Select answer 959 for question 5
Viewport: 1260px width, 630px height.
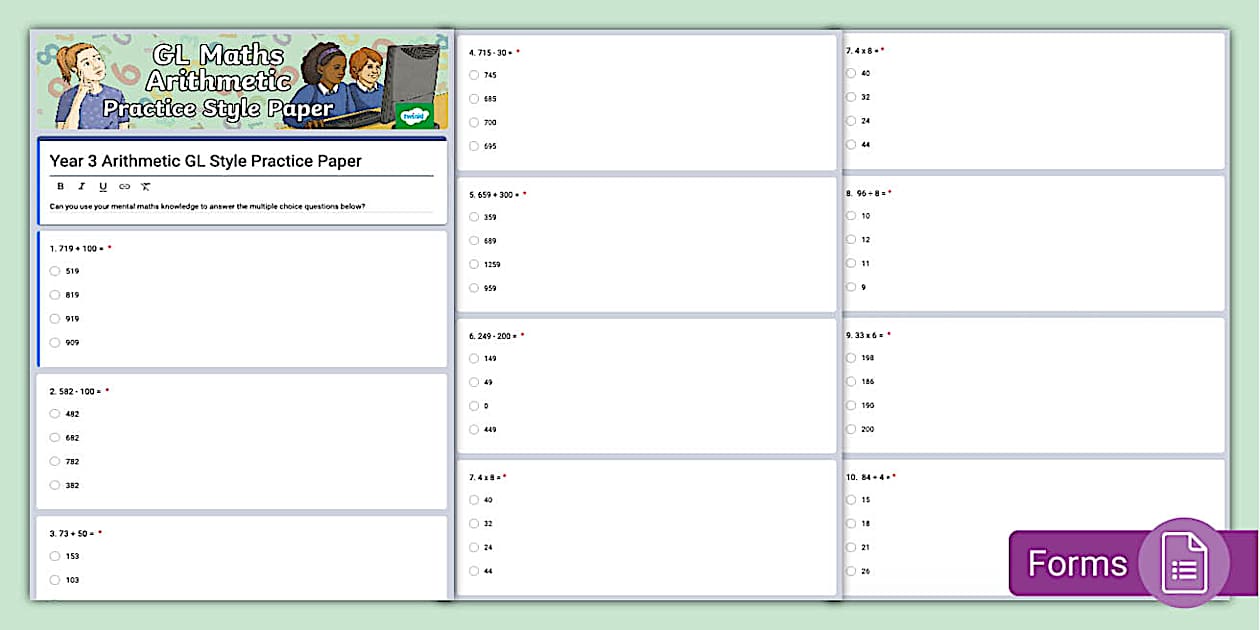point(473,287)
